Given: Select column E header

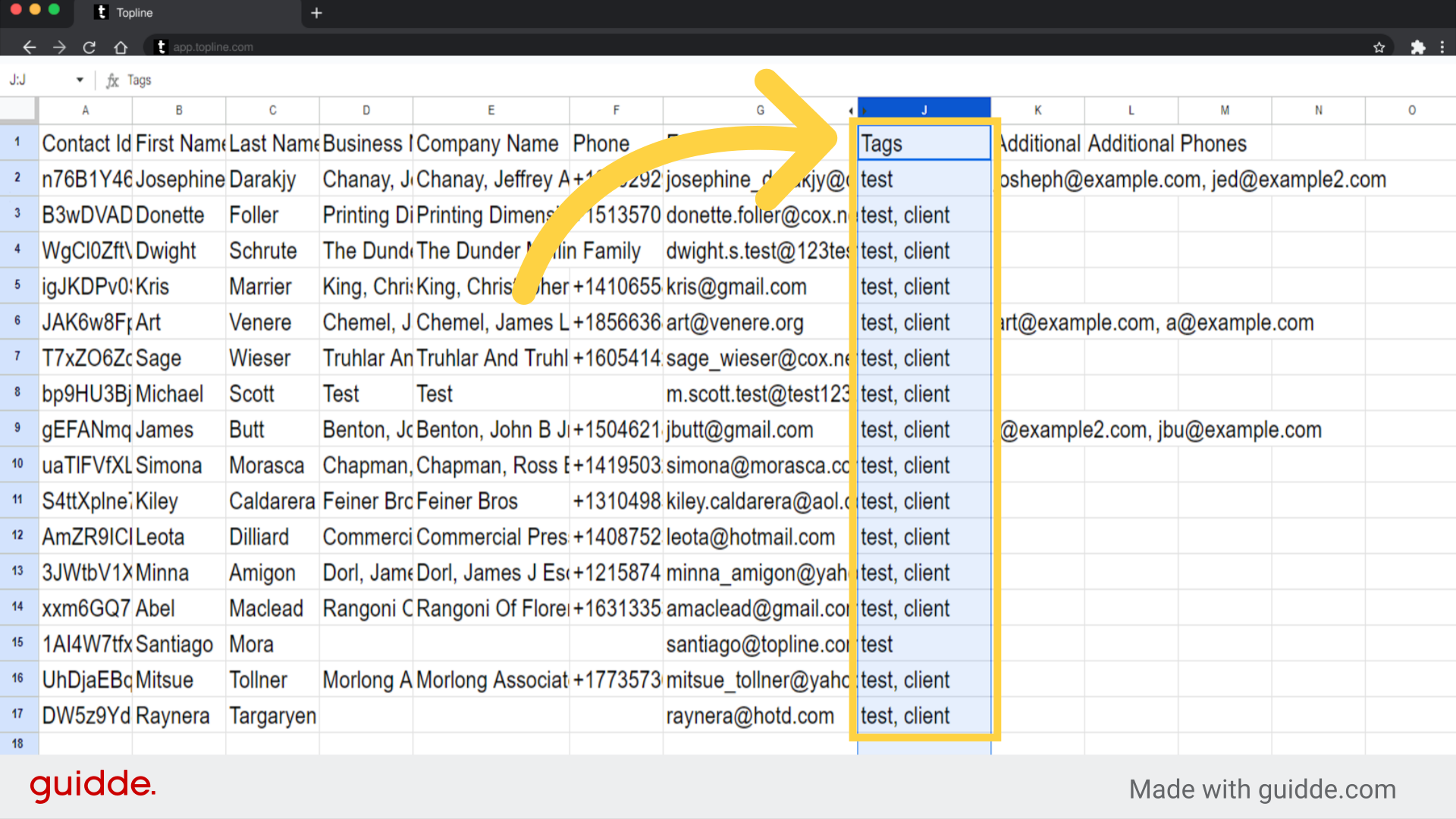Looking at the screenshot, I should 491,110.
